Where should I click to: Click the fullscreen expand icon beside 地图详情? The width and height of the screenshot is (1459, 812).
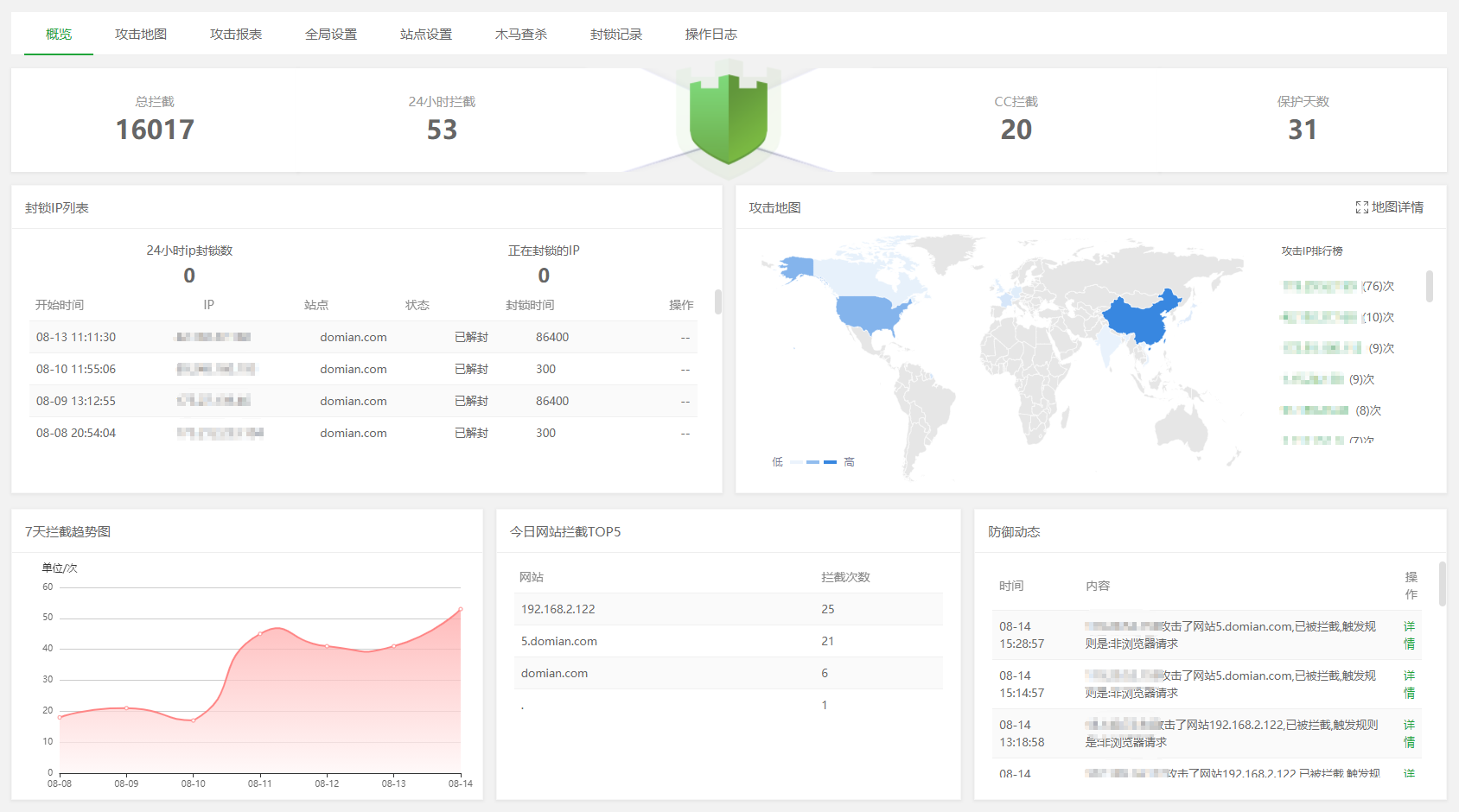(1360, 207)
